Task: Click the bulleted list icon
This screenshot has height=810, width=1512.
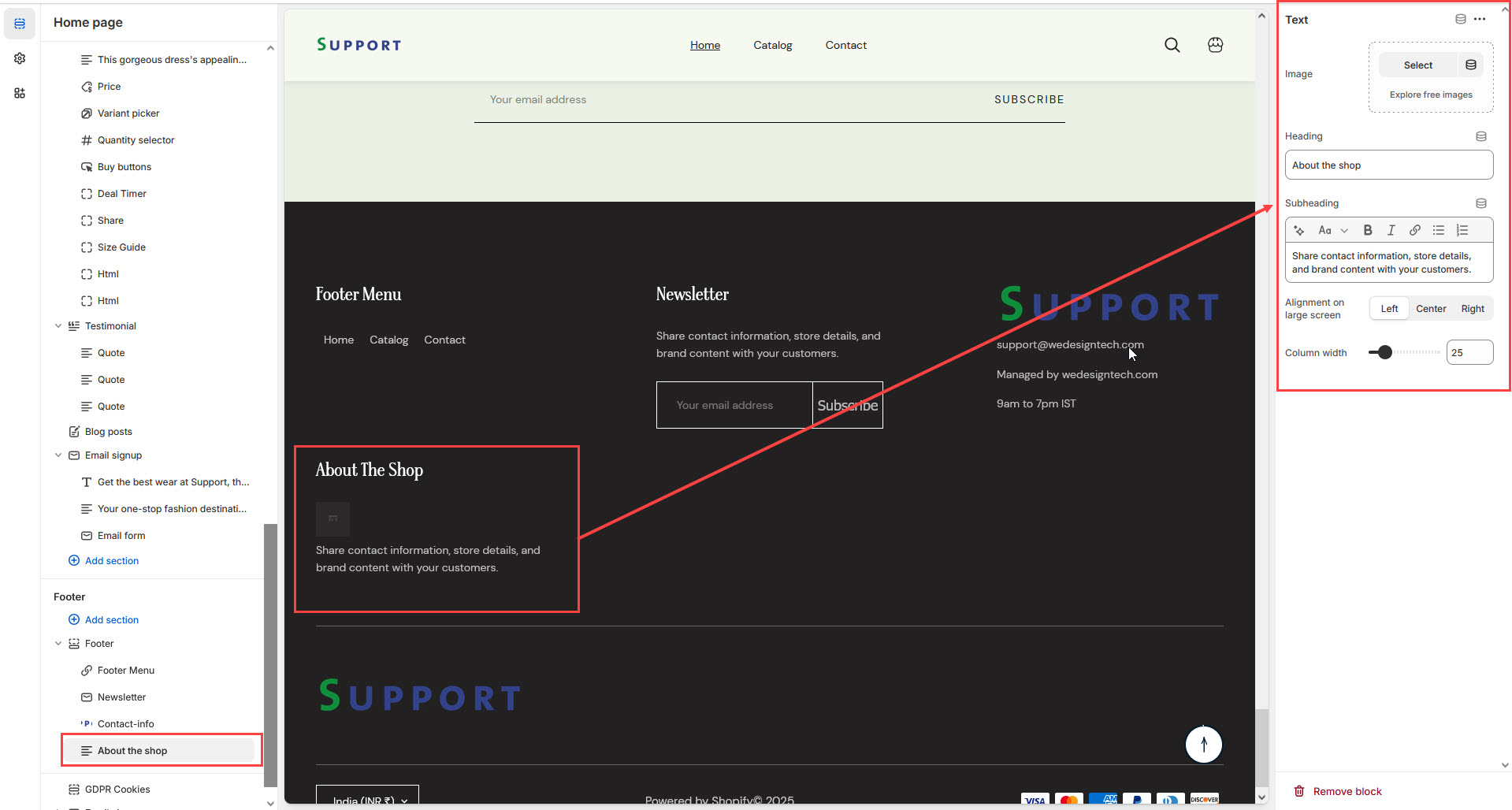Action: coord(1439,230)
